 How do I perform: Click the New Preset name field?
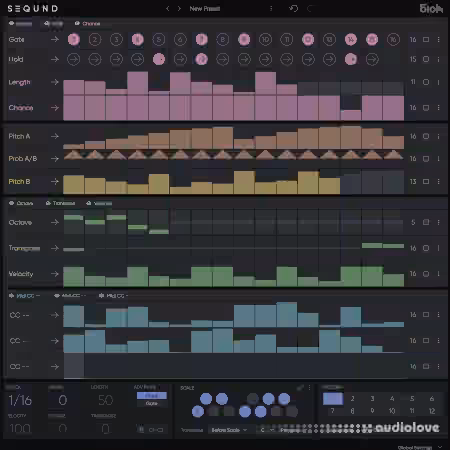205,9
